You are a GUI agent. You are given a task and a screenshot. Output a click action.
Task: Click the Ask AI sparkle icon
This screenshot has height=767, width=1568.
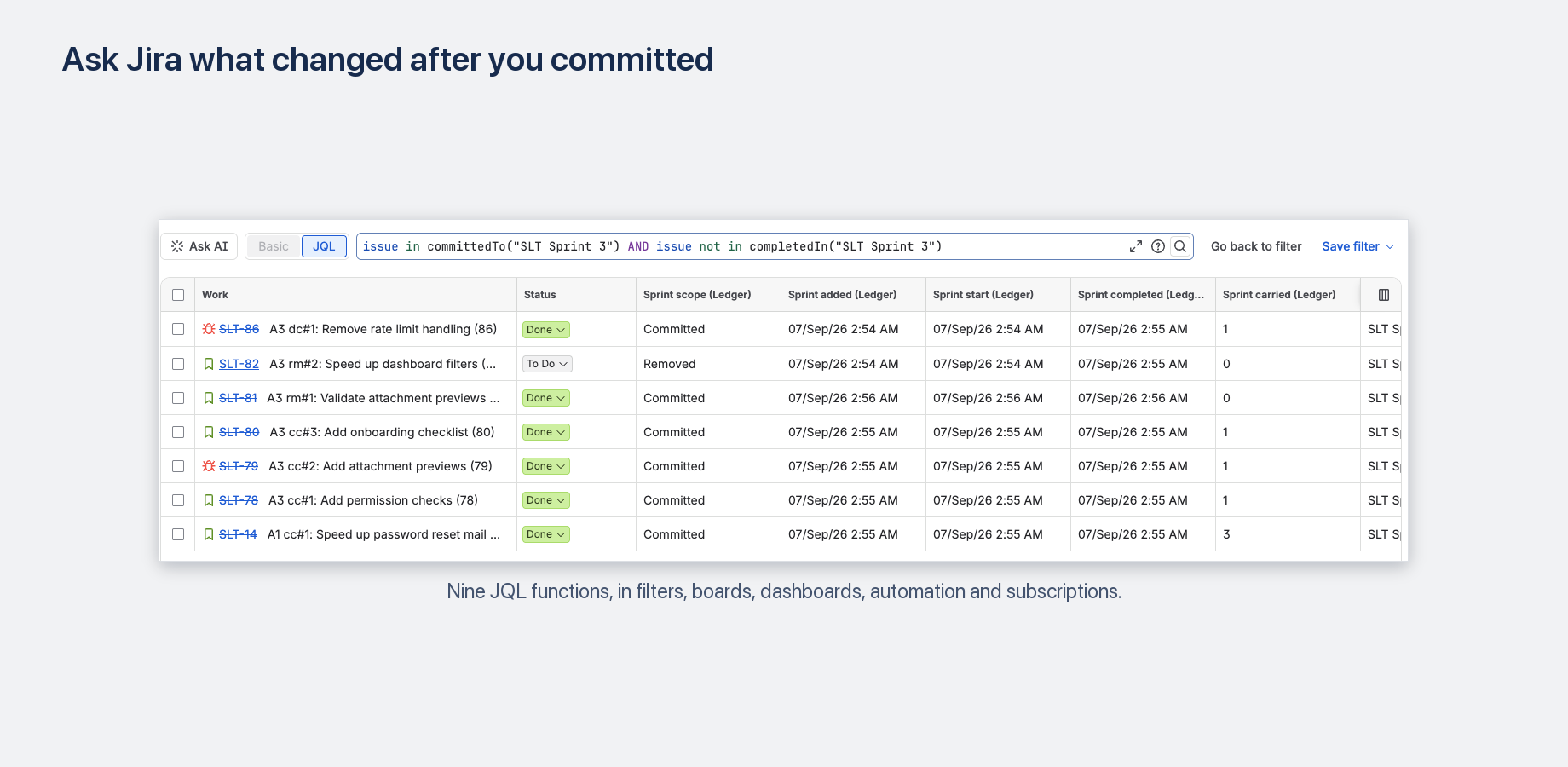pyautogui.click(x=177, y=246)
